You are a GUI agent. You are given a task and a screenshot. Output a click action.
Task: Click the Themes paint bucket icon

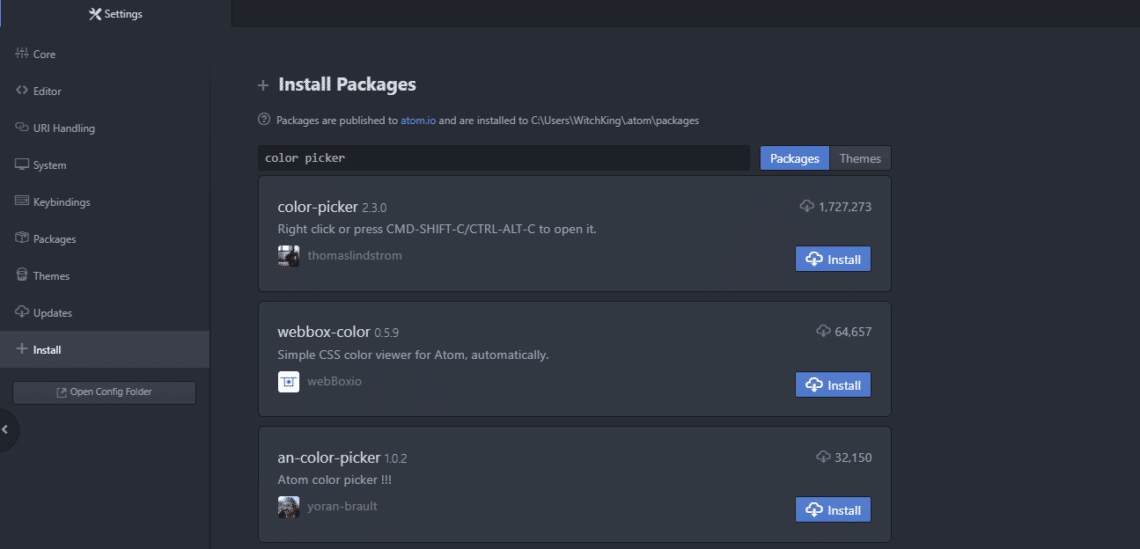click(x=21, y=275)
